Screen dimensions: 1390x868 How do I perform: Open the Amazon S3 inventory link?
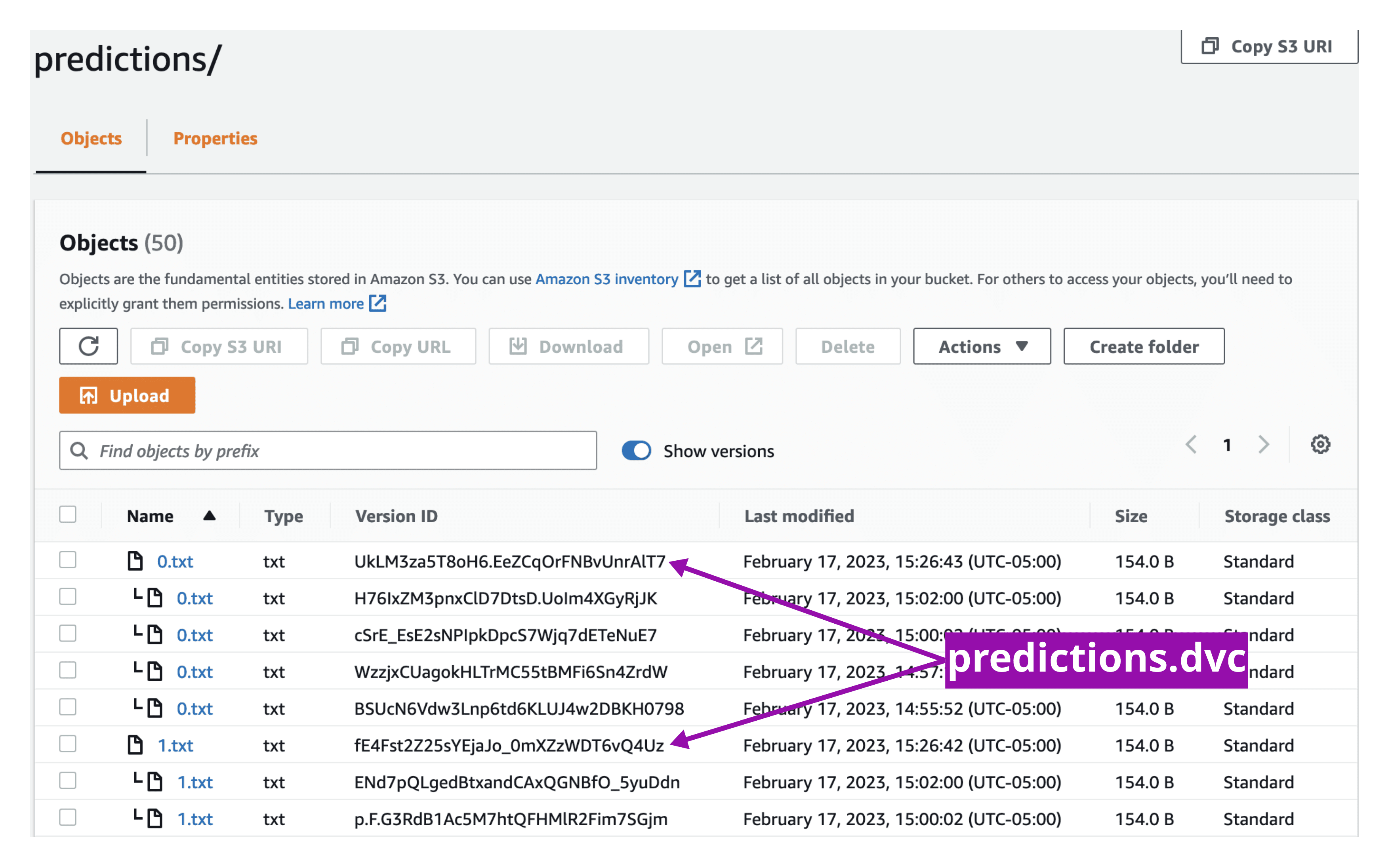tap(606, 279)
